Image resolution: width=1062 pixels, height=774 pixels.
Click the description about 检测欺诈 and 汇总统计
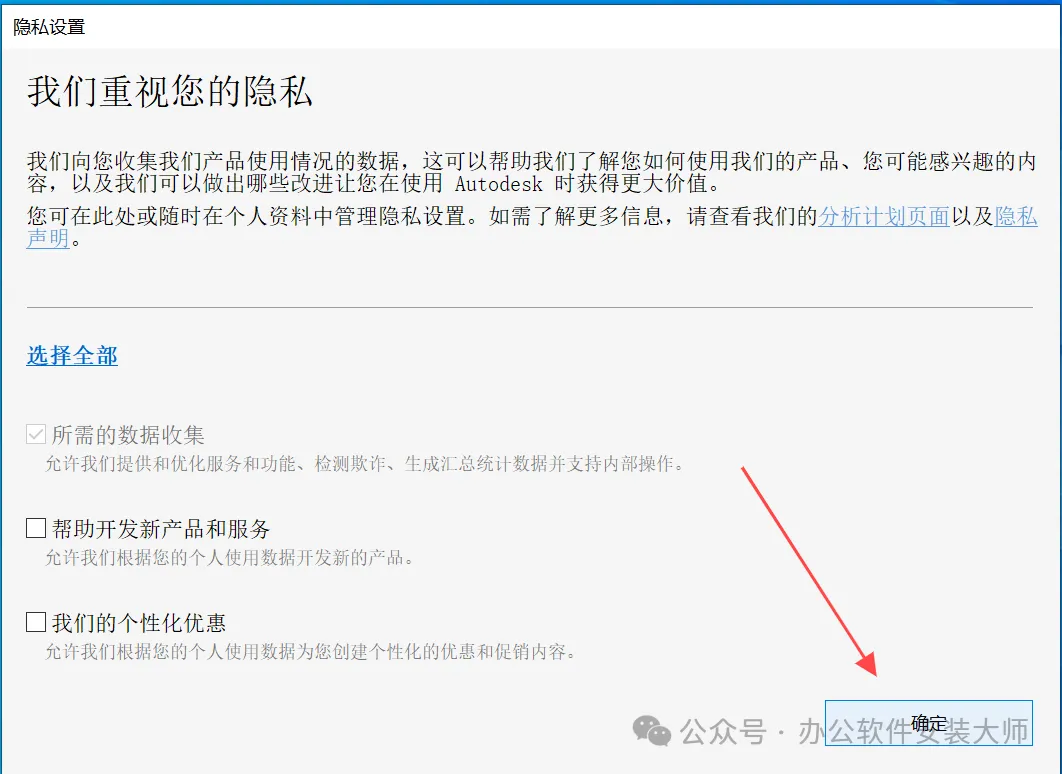(366, 463)
